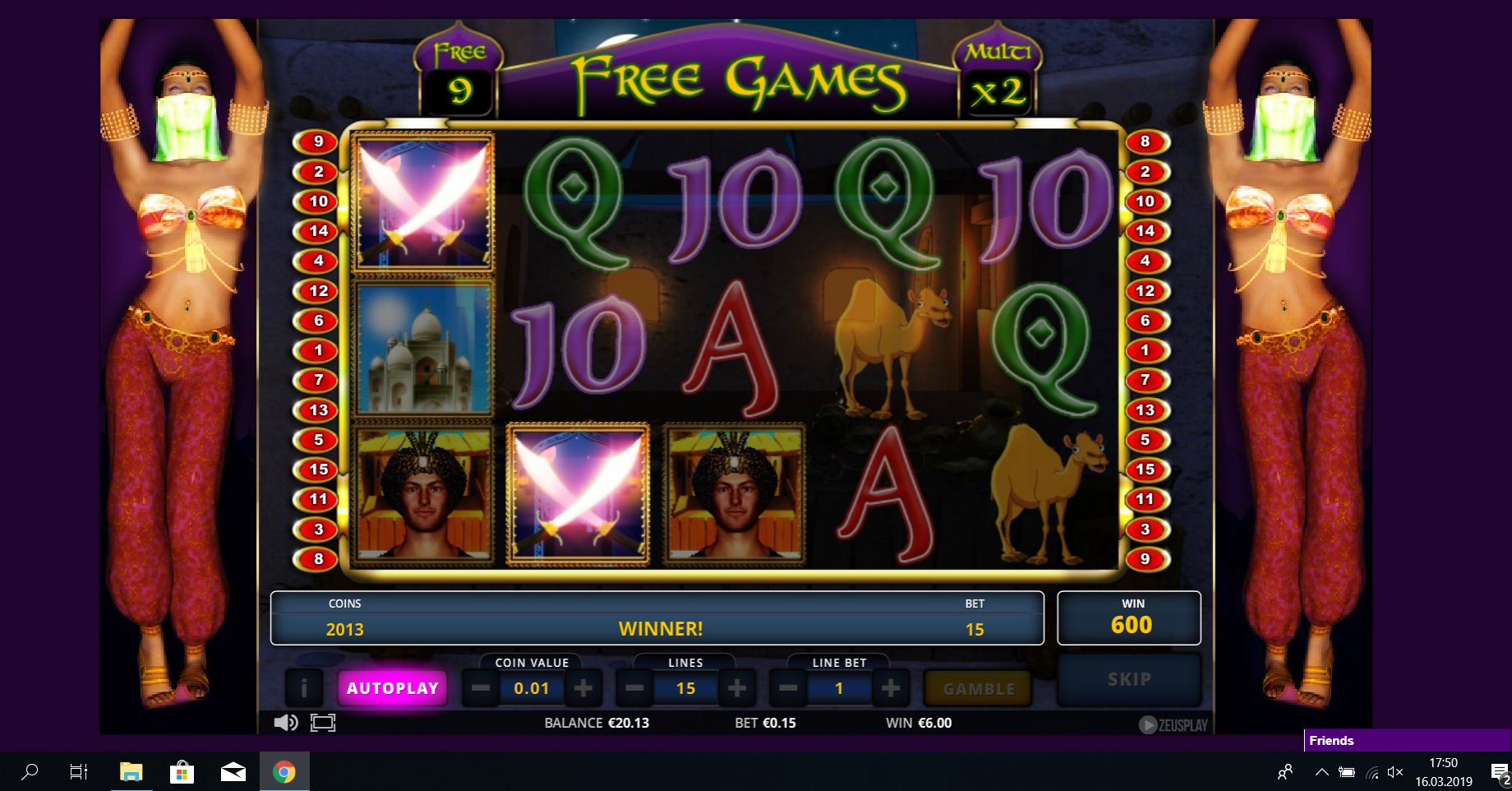This screenshot has width=1512, height=791.
Task: Reduce number of lines with minus
Action: tap(634, 688)
